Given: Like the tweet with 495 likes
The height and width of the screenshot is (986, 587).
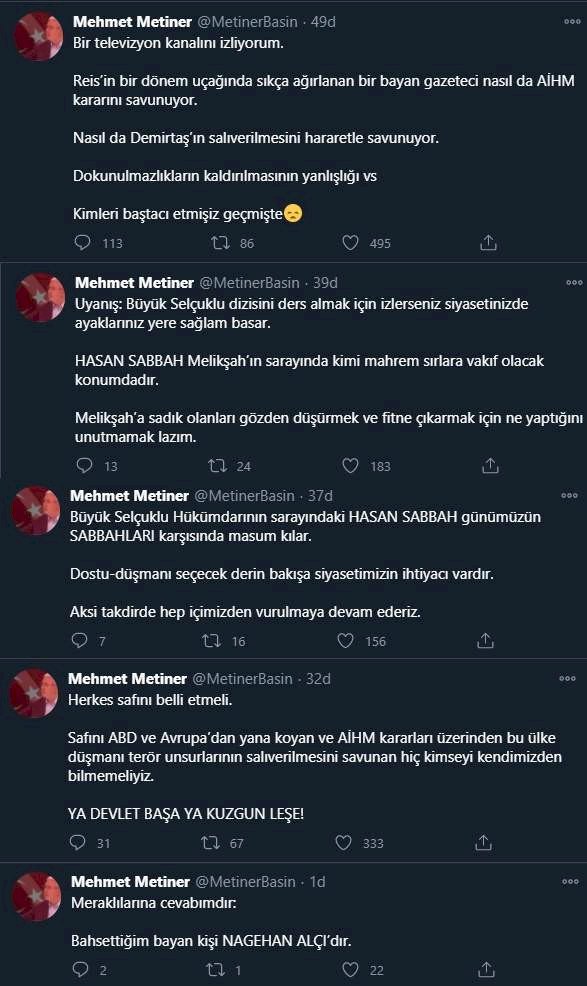Looking at the screenshot, I should click(x=350, y=243).
